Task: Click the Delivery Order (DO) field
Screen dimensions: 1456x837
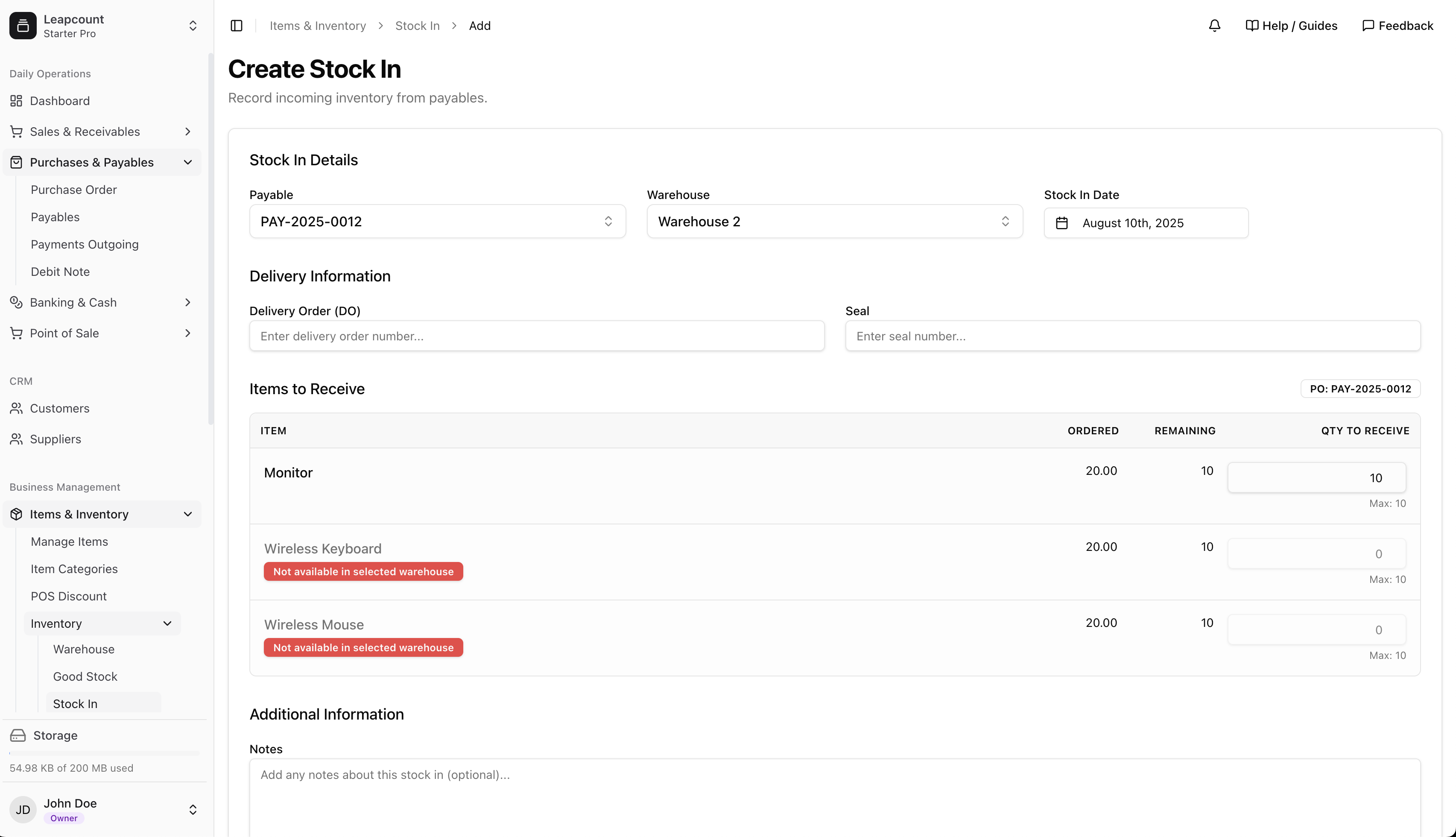Action: point(537,337)
